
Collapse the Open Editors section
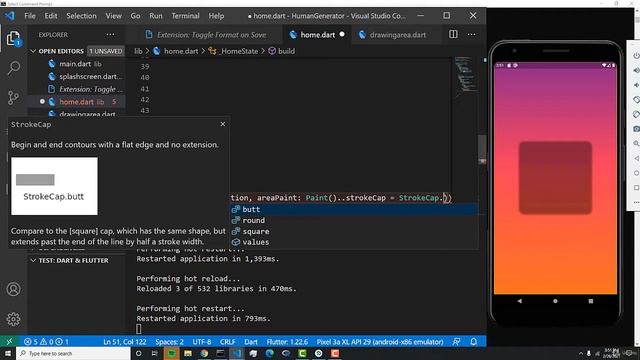[x=33, y=51]
